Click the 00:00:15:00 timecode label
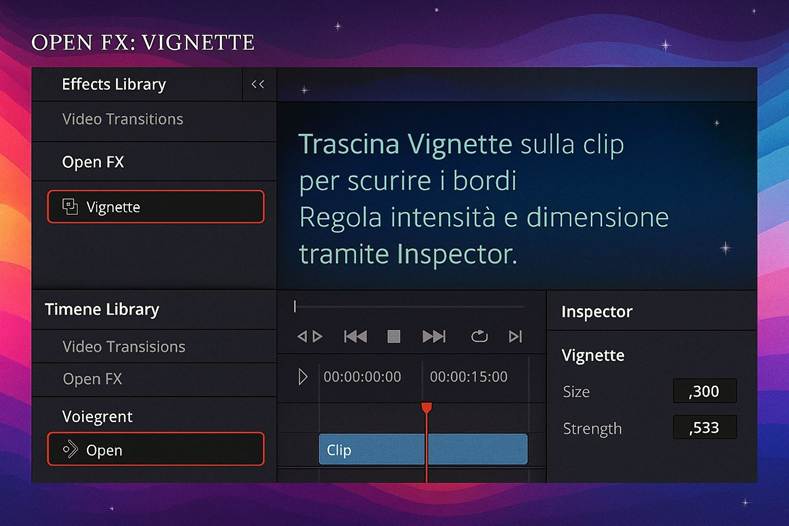This screenshot has height=526, width=789. click(x=468, y=377)
